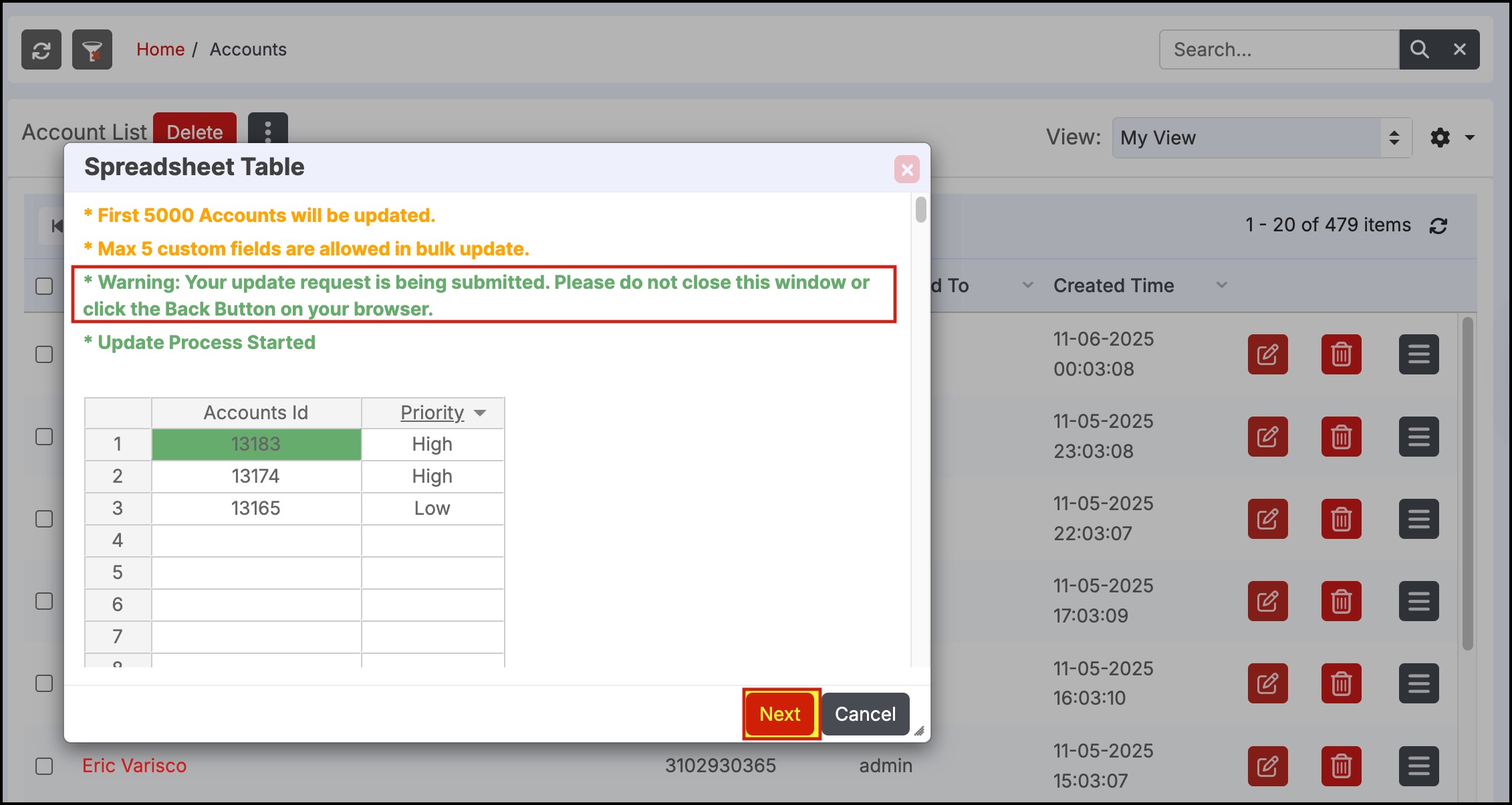Open hamburger menu for 11-05-2025 22:03:07 row
This screenshot has width=1512, height=805.
click(1418, 519)
